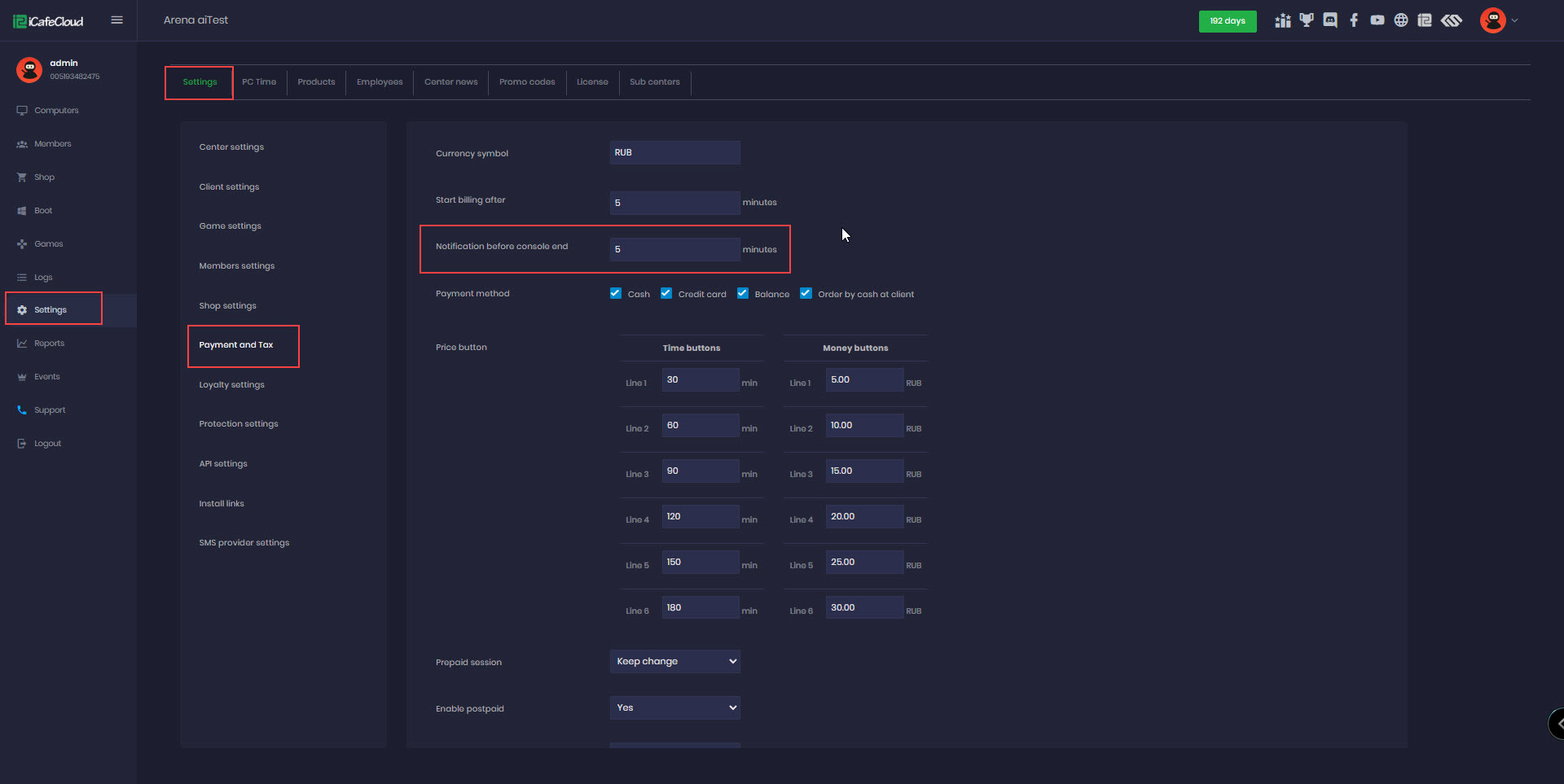
Task: Click Money buttons Line 3 field
Action: (x=865, y=471)
